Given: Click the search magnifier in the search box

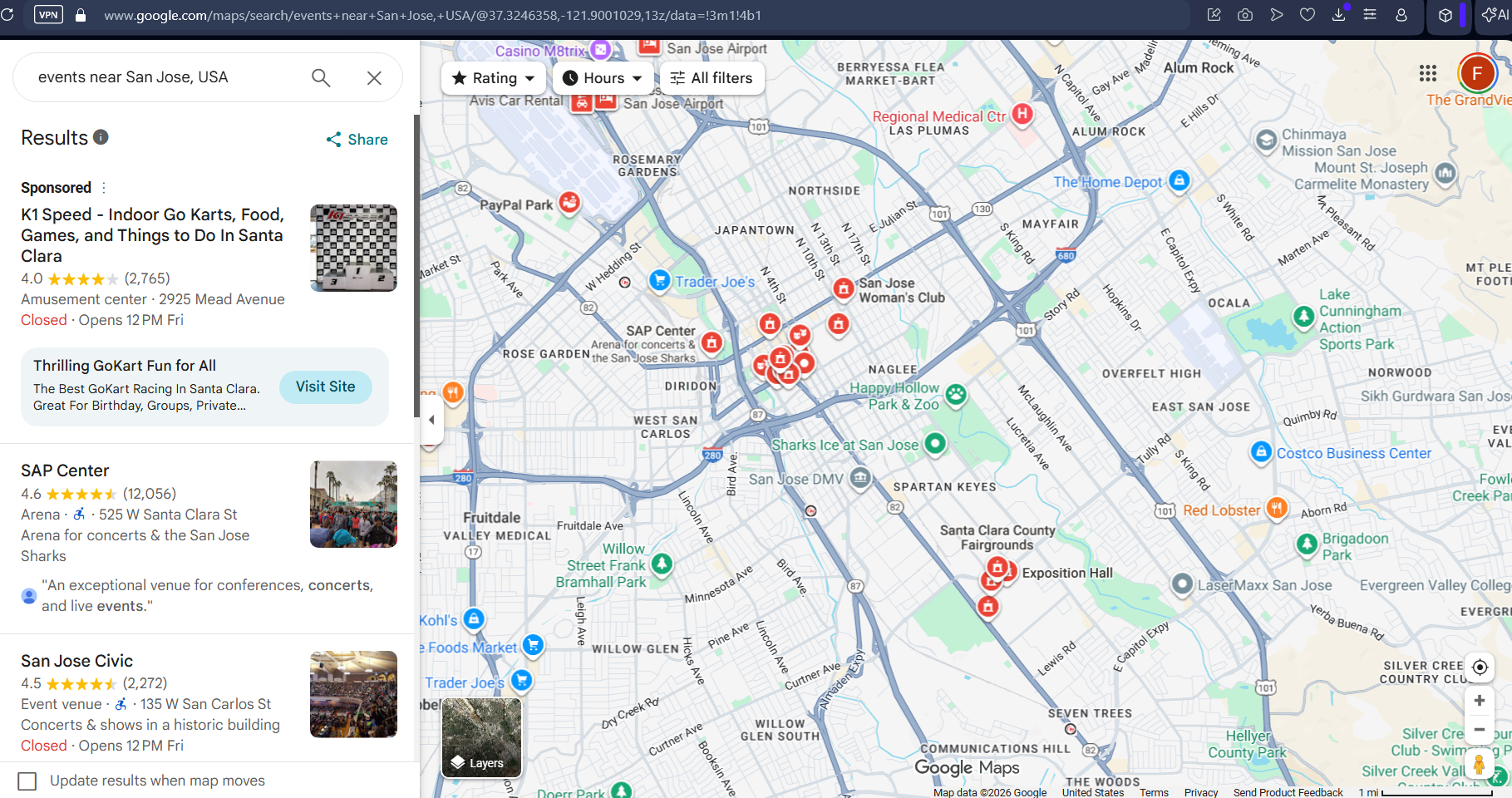Looking at the screenshot, I should coord(320,77).
